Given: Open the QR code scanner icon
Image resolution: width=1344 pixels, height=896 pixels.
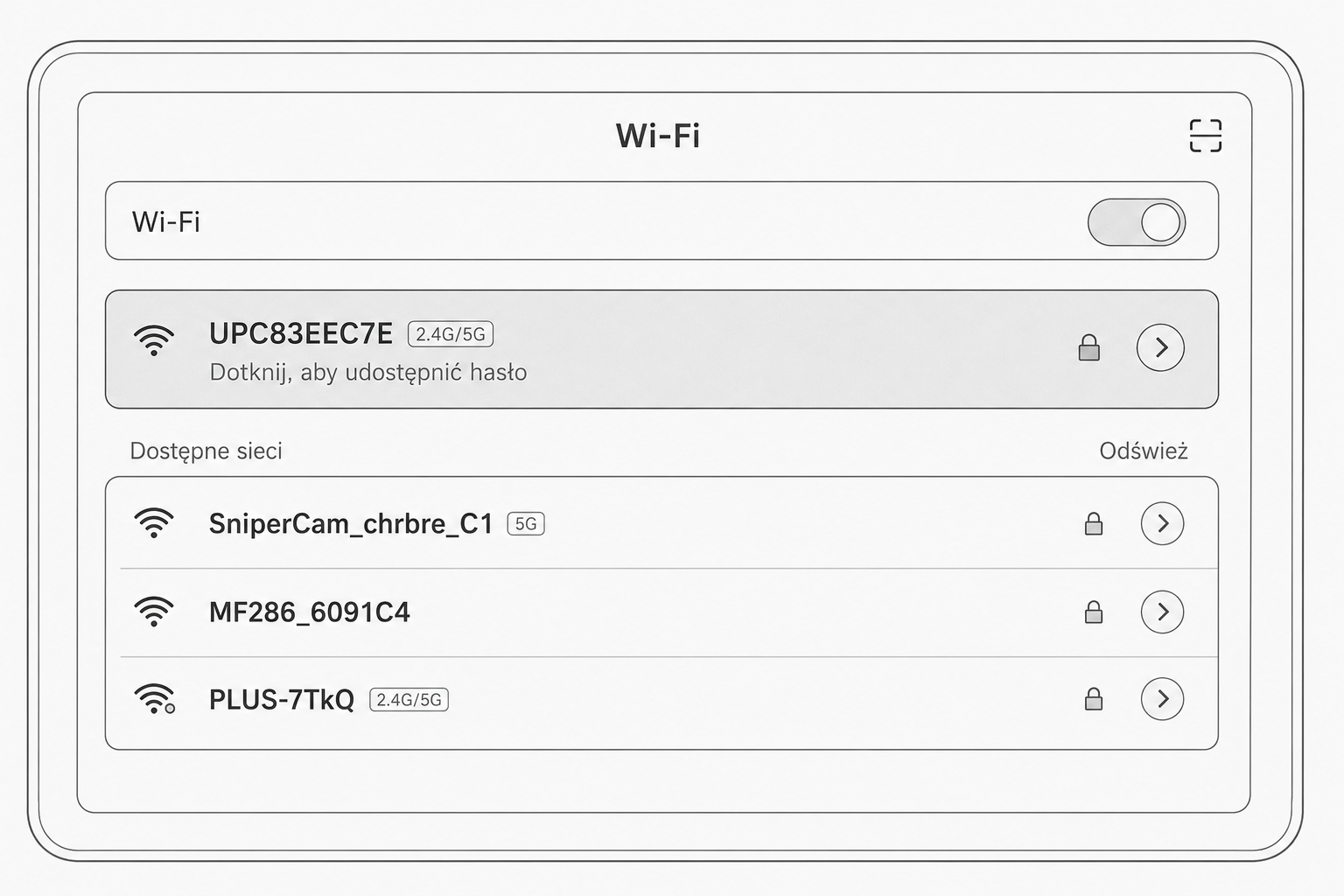Looking at the screenshot, I should coord(1205,136).
